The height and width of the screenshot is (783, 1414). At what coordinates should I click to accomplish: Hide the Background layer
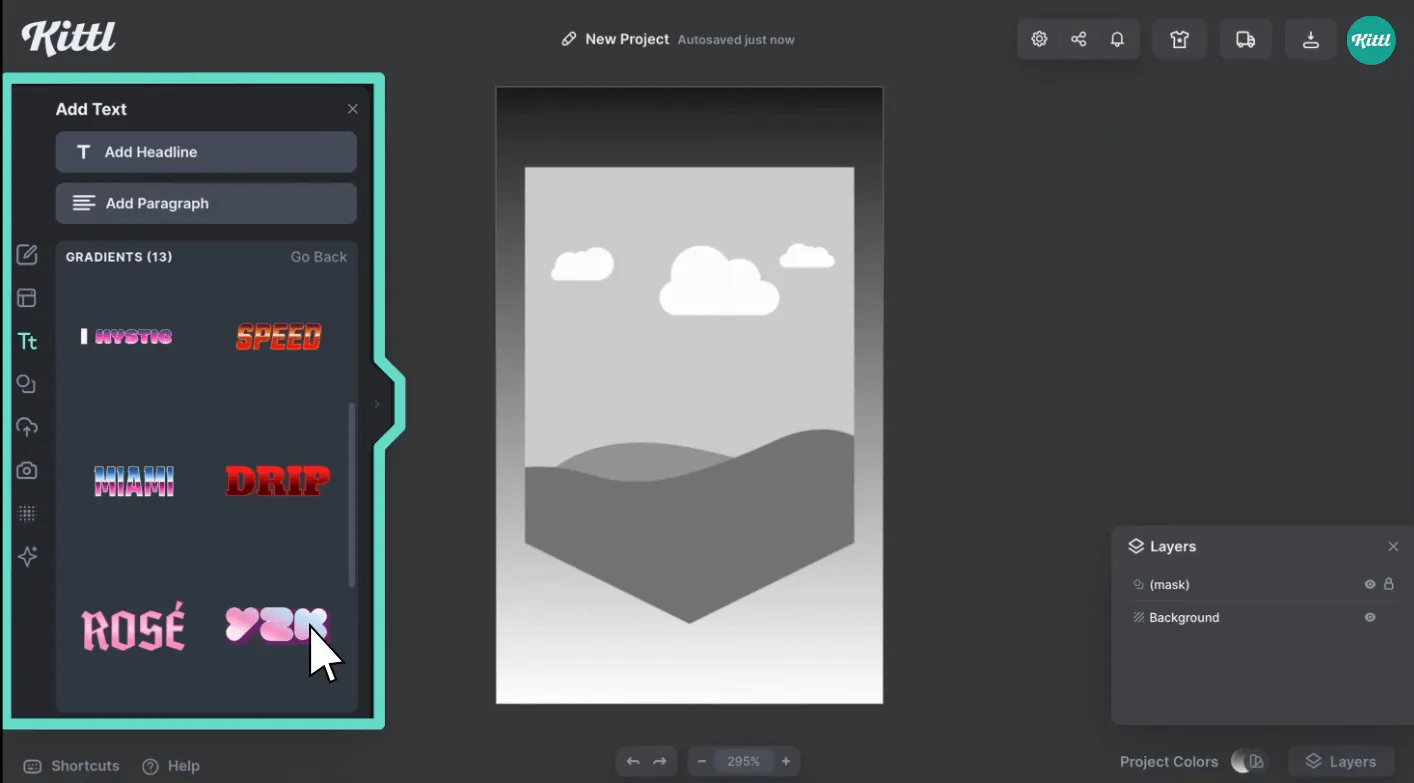[1369, 617]
